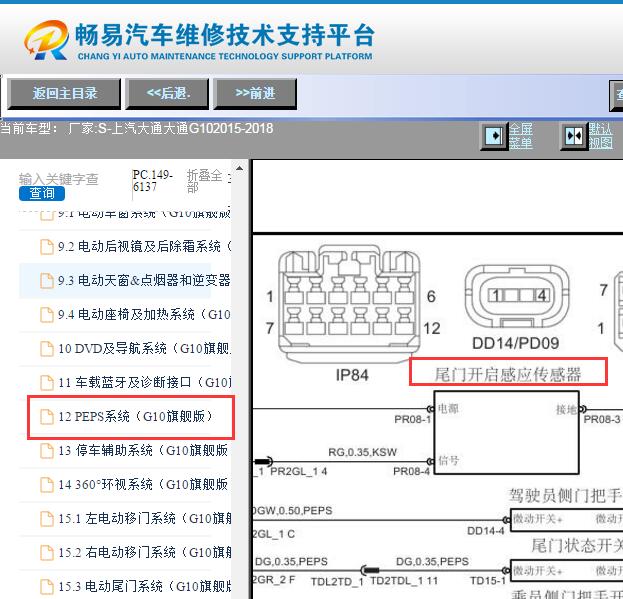Click the 查询 search button
623x599 pixels.
pyautogui.click(x=42, y=193)
